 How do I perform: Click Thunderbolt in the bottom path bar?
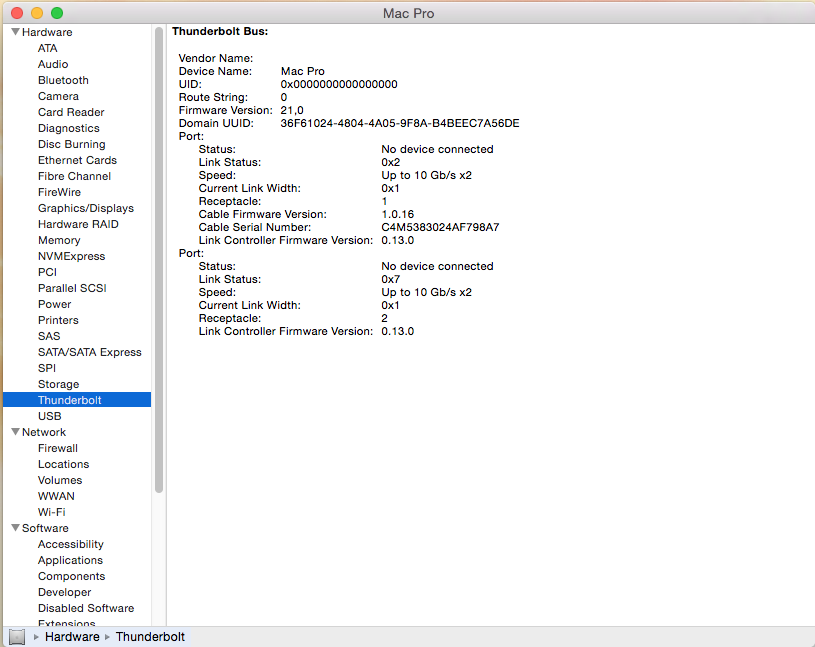pyautogui.click(x=150, y=637)
